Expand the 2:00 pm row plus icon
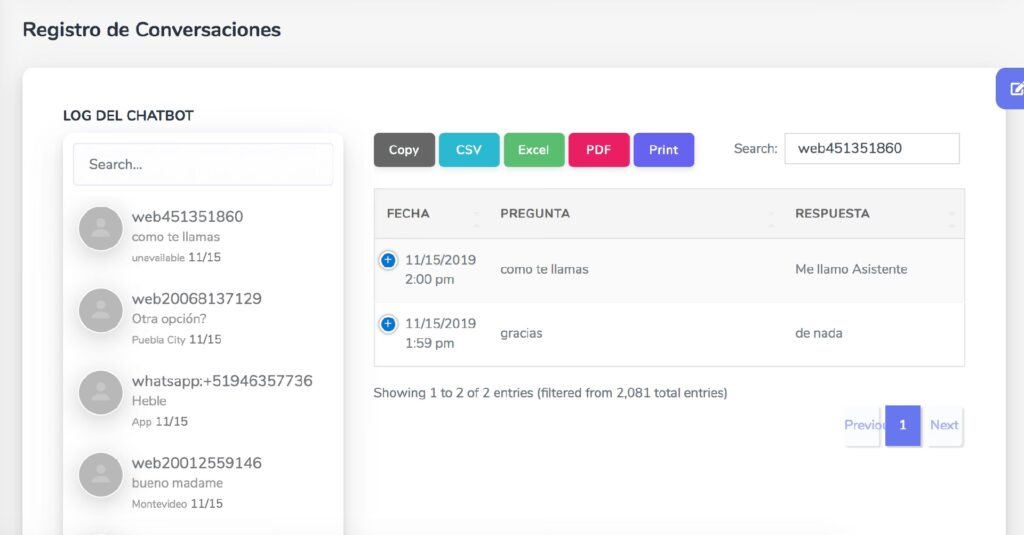Screen dimensions: 1024x535 [x=388, y=260]
